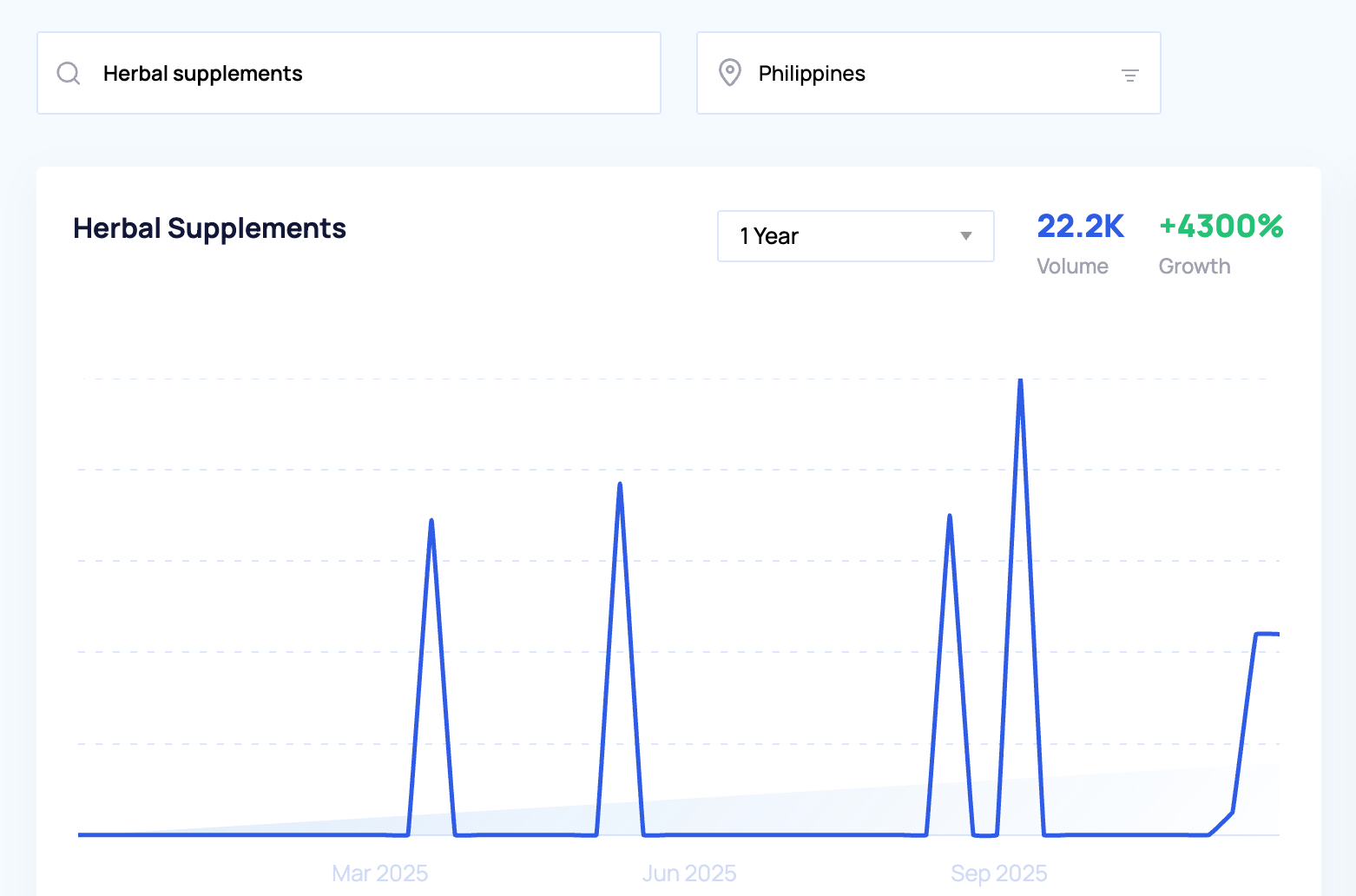1356x896 pixels.
Task: Open the 1 Year time range selector
Action: pyautogui.click(x=854, y=236)
